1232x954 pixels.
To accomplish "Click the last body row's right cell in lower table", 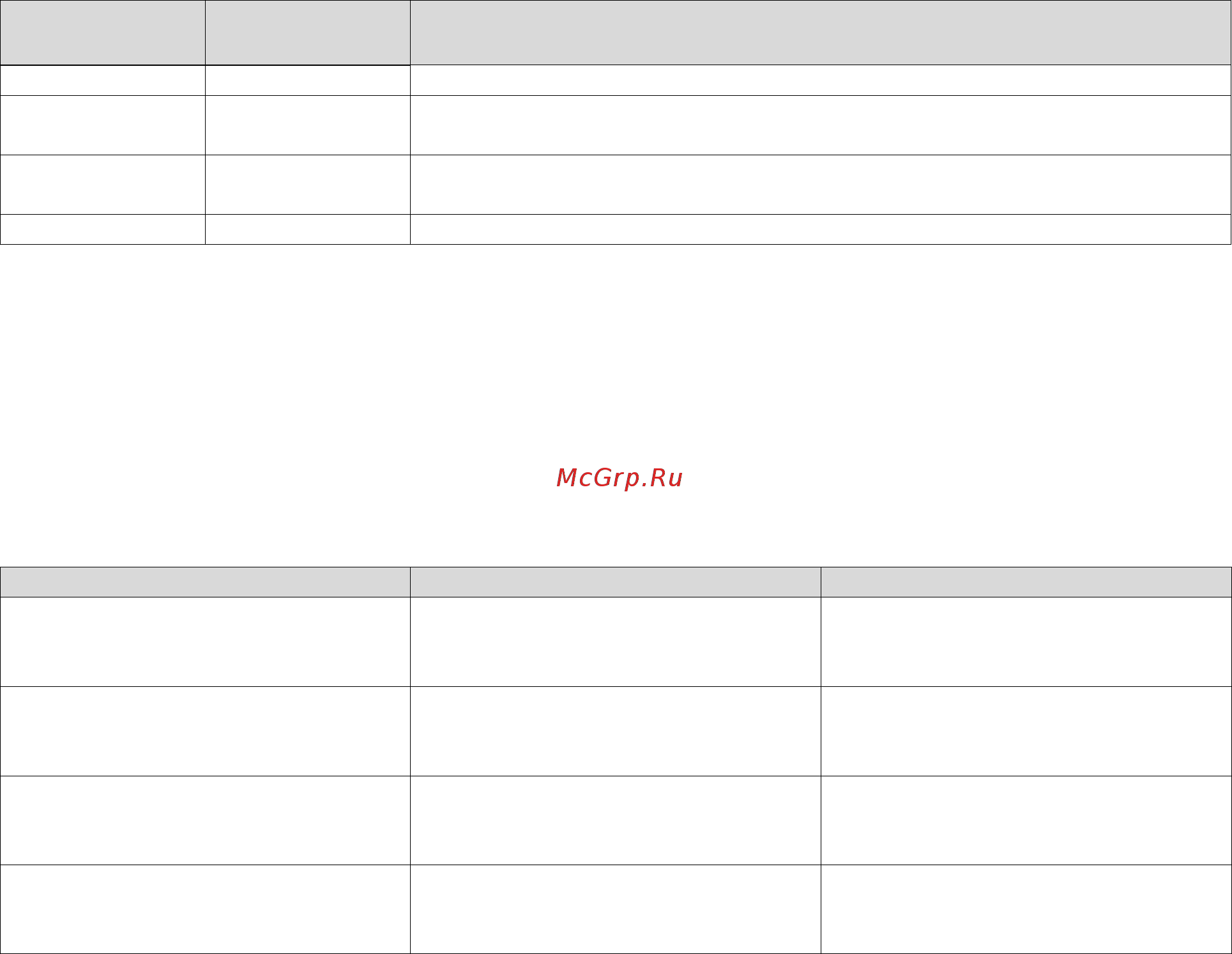I will (1026, 909).
